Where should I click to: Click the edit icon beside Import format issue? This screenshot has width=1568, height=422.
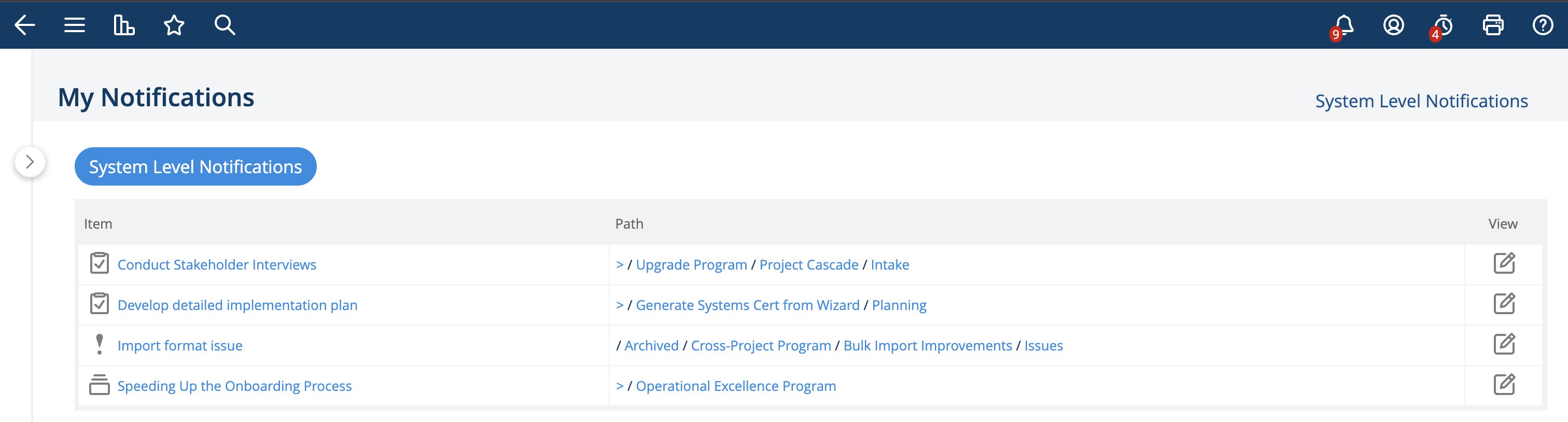pos(1505,345)
